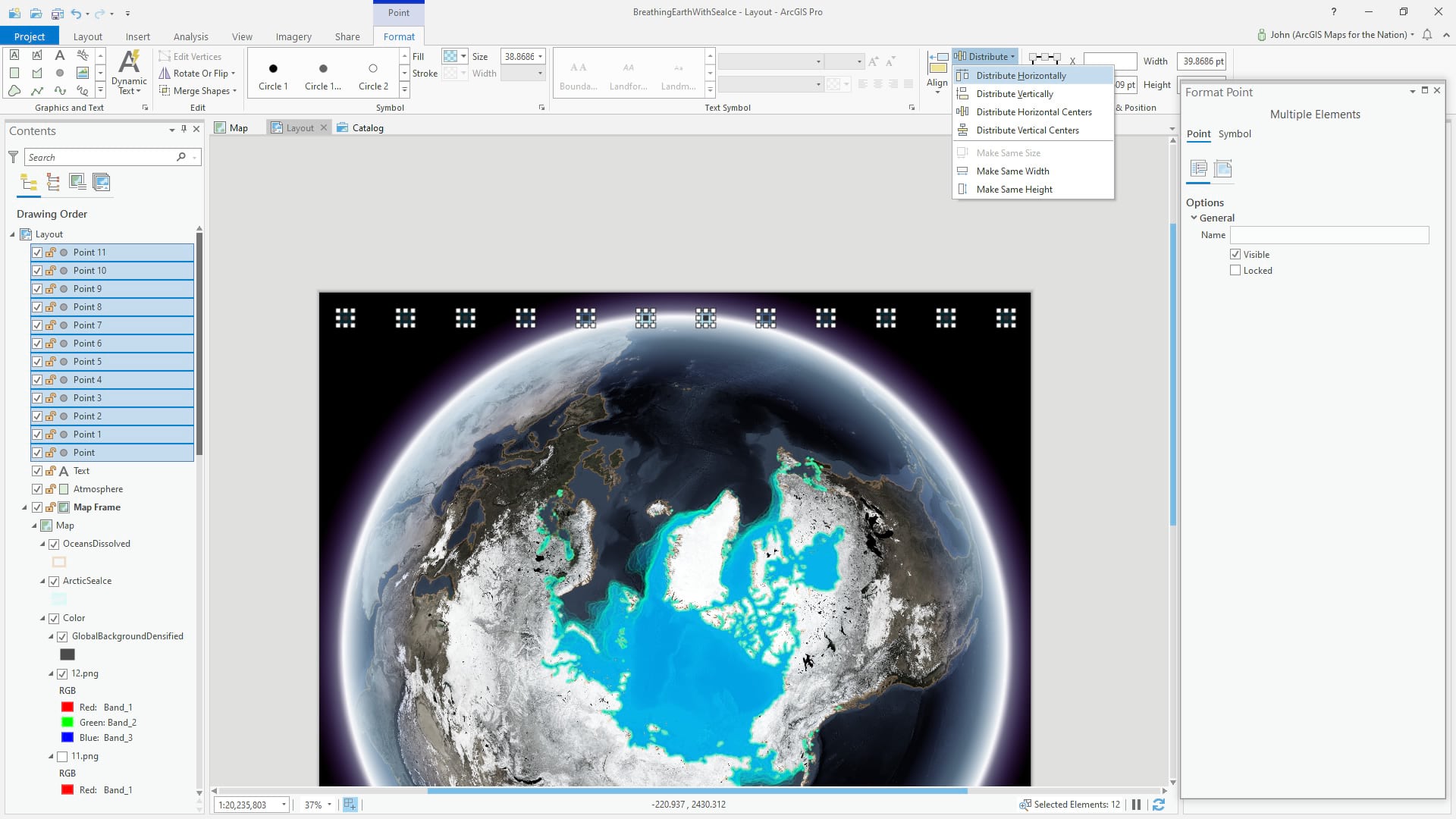Select the Circle 2 symbol
Screen dimensions: 1456x819
(x=373, y=74)
